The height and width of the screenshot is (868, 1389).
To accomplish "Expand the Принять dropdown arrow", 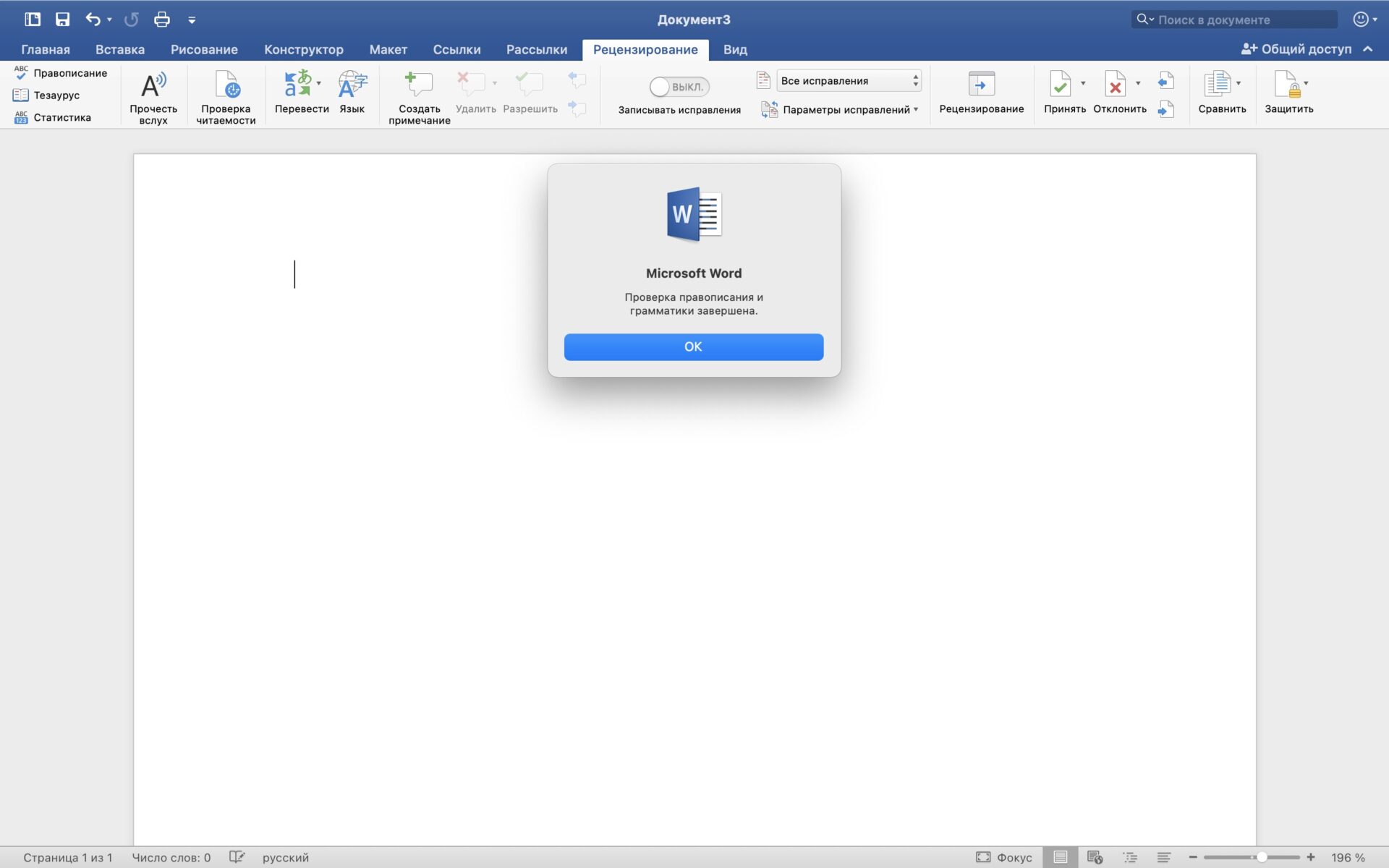I will 1083,83.
